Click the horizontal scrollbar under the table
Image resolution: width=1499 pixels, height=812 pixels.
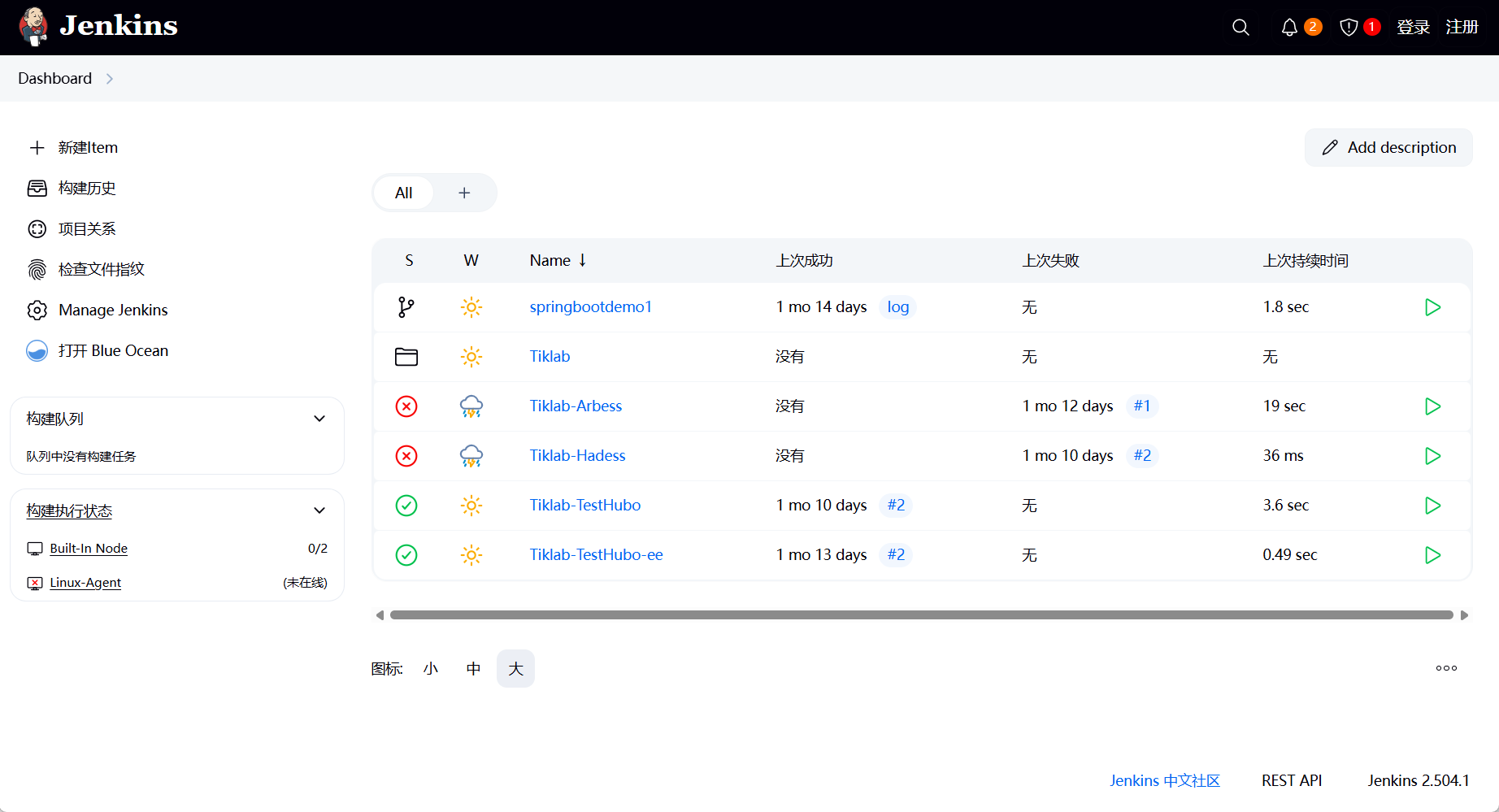point(921,615)
